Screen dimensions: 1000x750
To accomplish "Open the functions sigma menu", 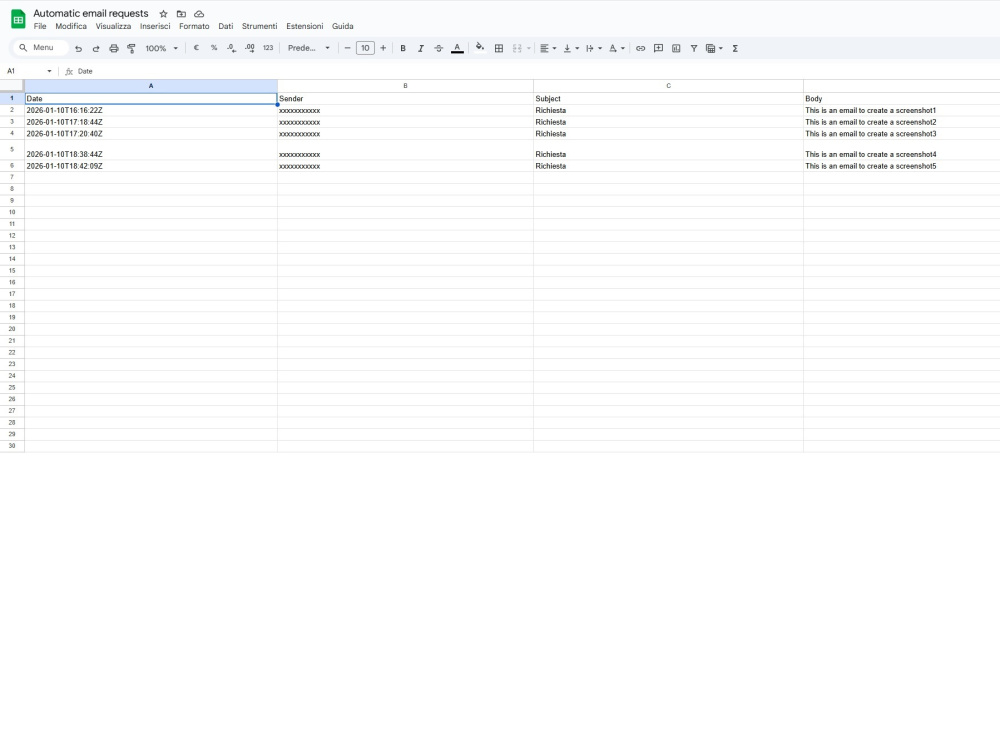I will click(x=735, y=48).
